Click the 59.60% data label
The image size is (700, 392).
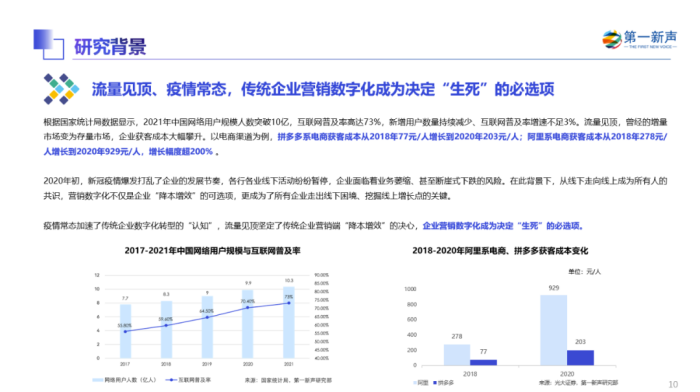click(x=166, y=319)
